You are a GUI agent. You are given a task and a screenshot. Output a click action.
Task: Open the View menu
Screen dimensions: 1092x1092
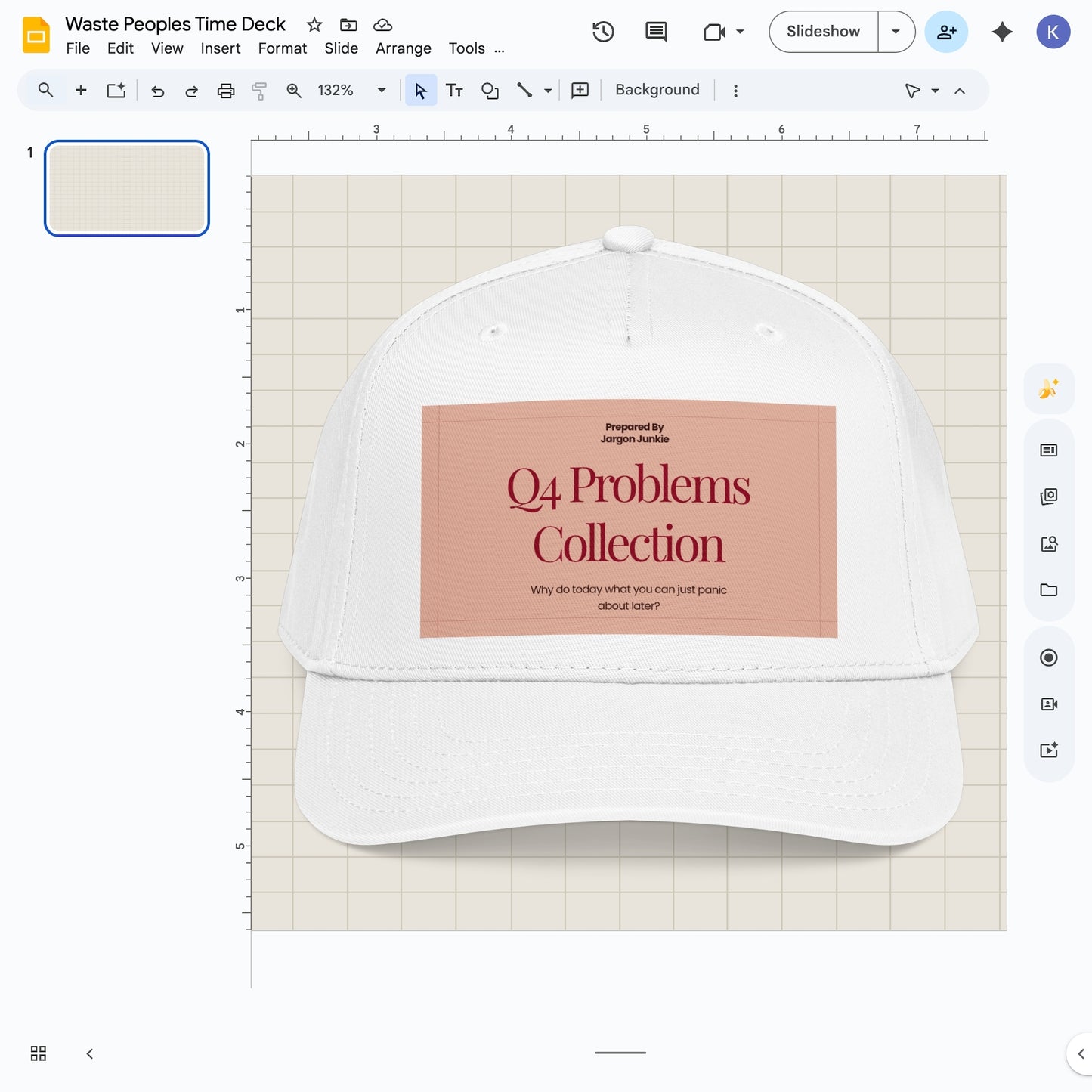pos(167,48)
